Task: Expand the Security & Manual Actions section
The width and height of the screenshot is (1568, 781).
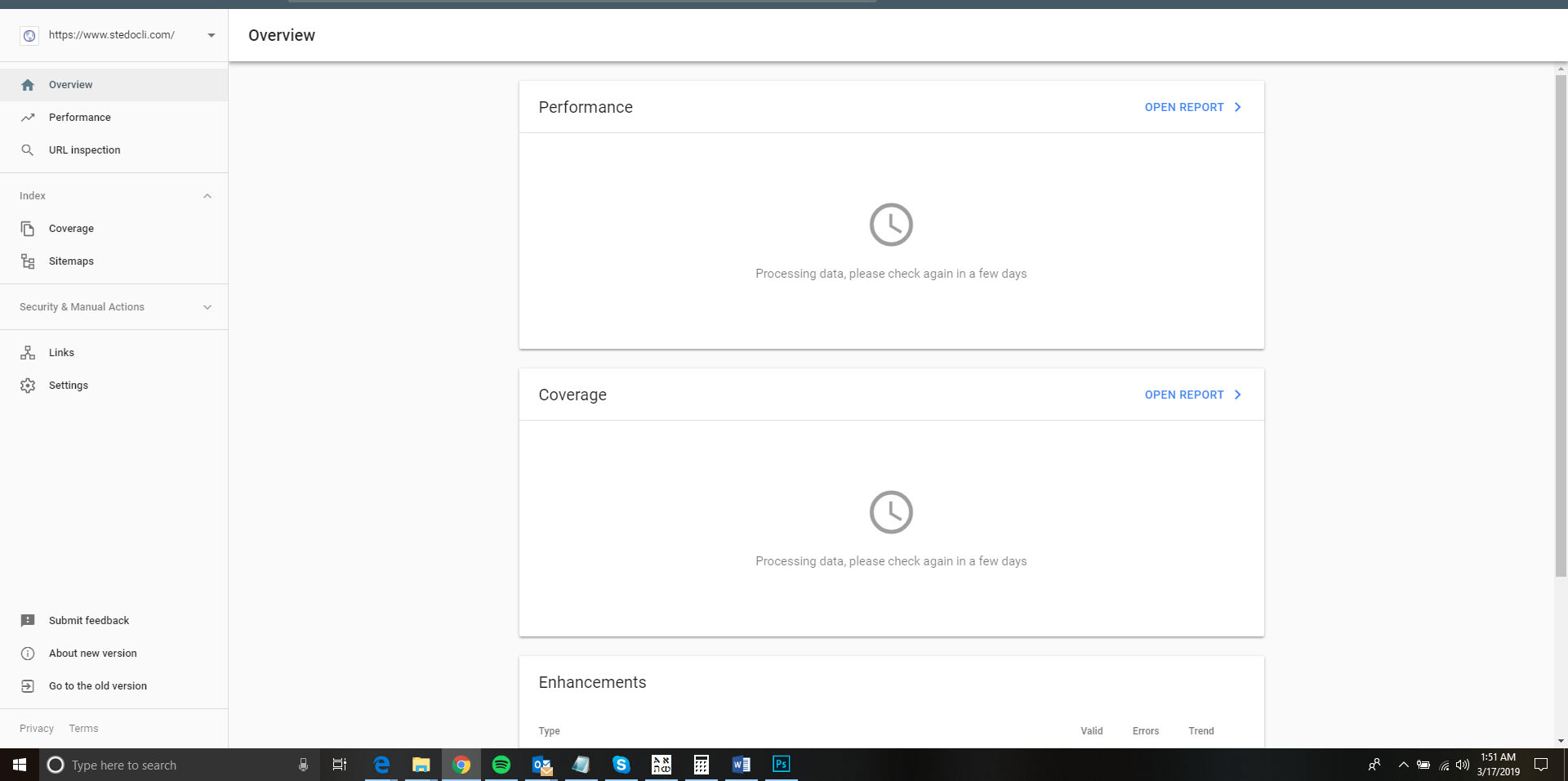Action: coord(207,306)
